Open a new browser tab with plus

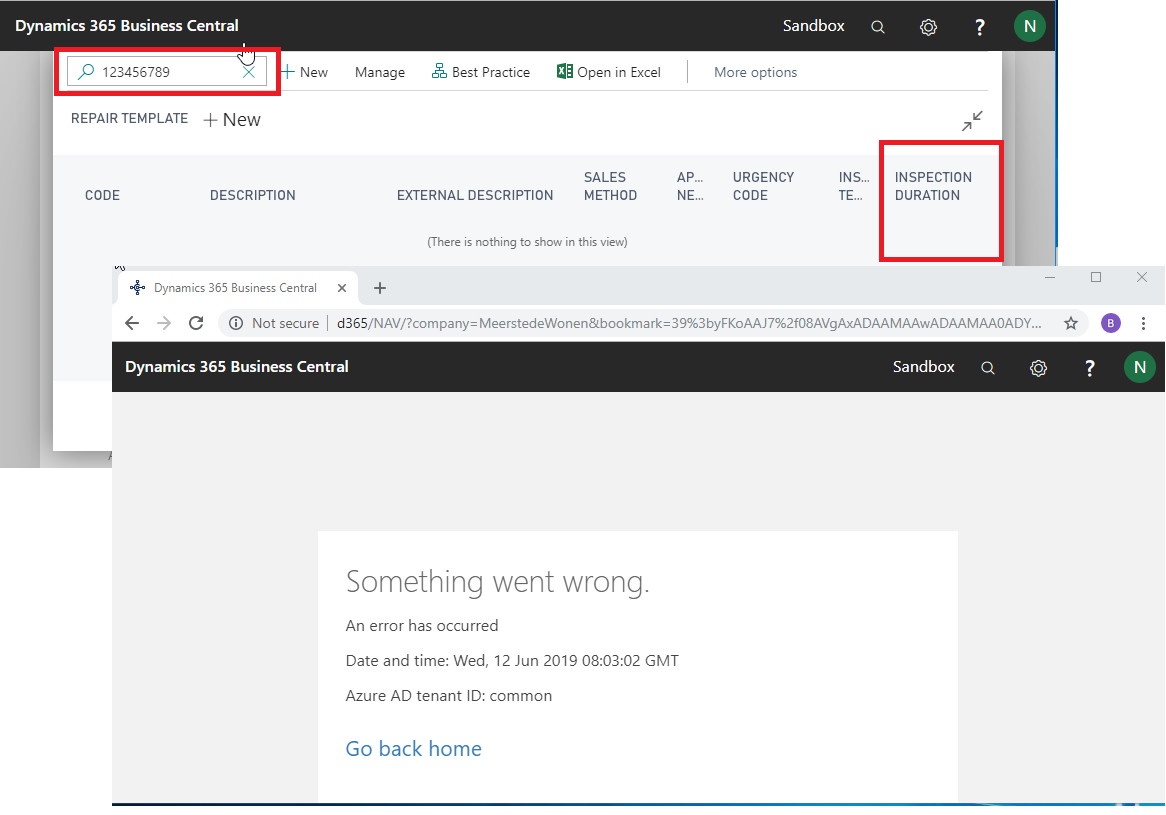click(379, 288)
